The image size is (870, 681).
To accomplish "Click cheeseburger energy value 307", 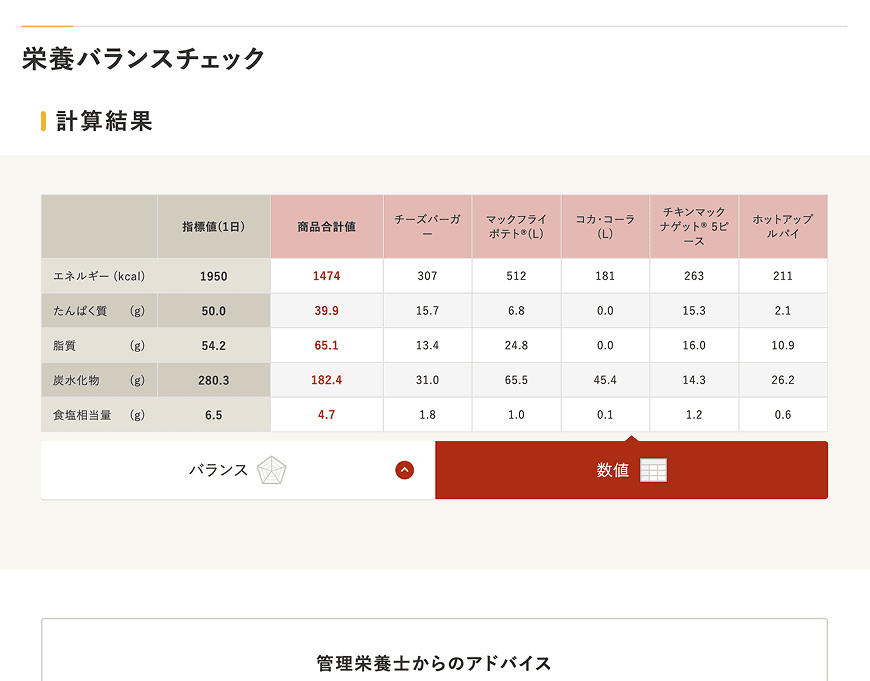I will click(x=427, y=276).
